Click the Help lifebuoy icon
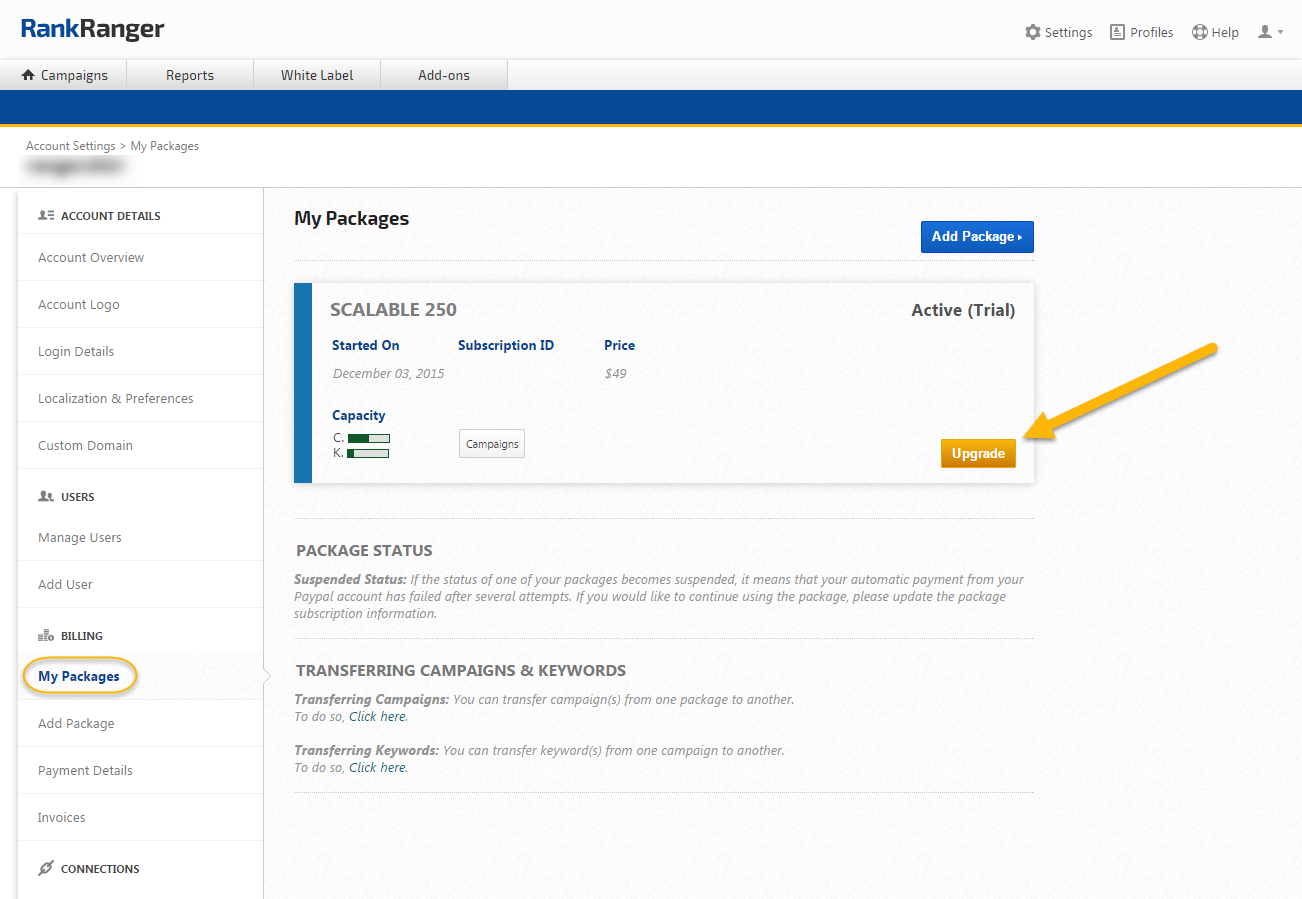 (x=1200, y=32)
